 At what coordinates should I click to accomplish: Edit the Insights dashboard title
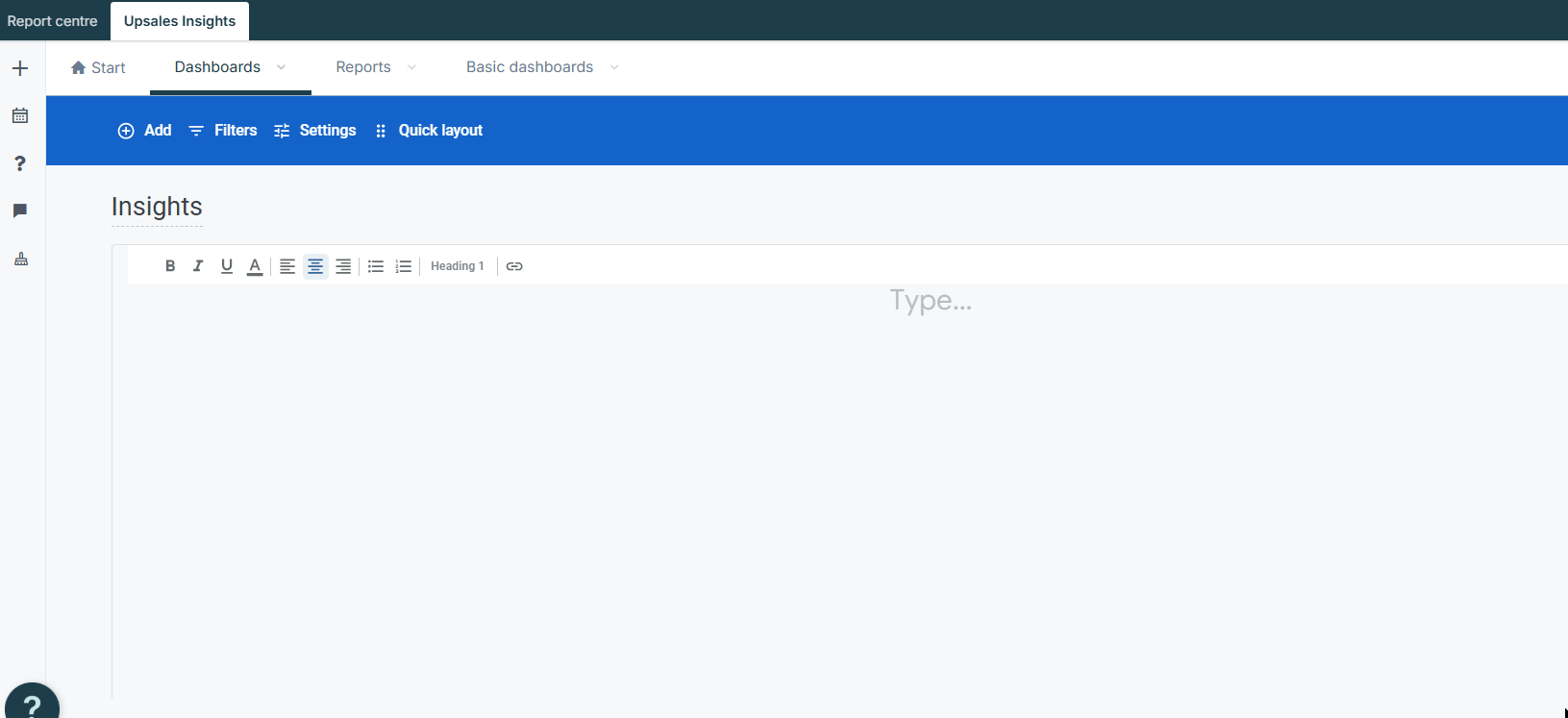(x=157, y=208)
